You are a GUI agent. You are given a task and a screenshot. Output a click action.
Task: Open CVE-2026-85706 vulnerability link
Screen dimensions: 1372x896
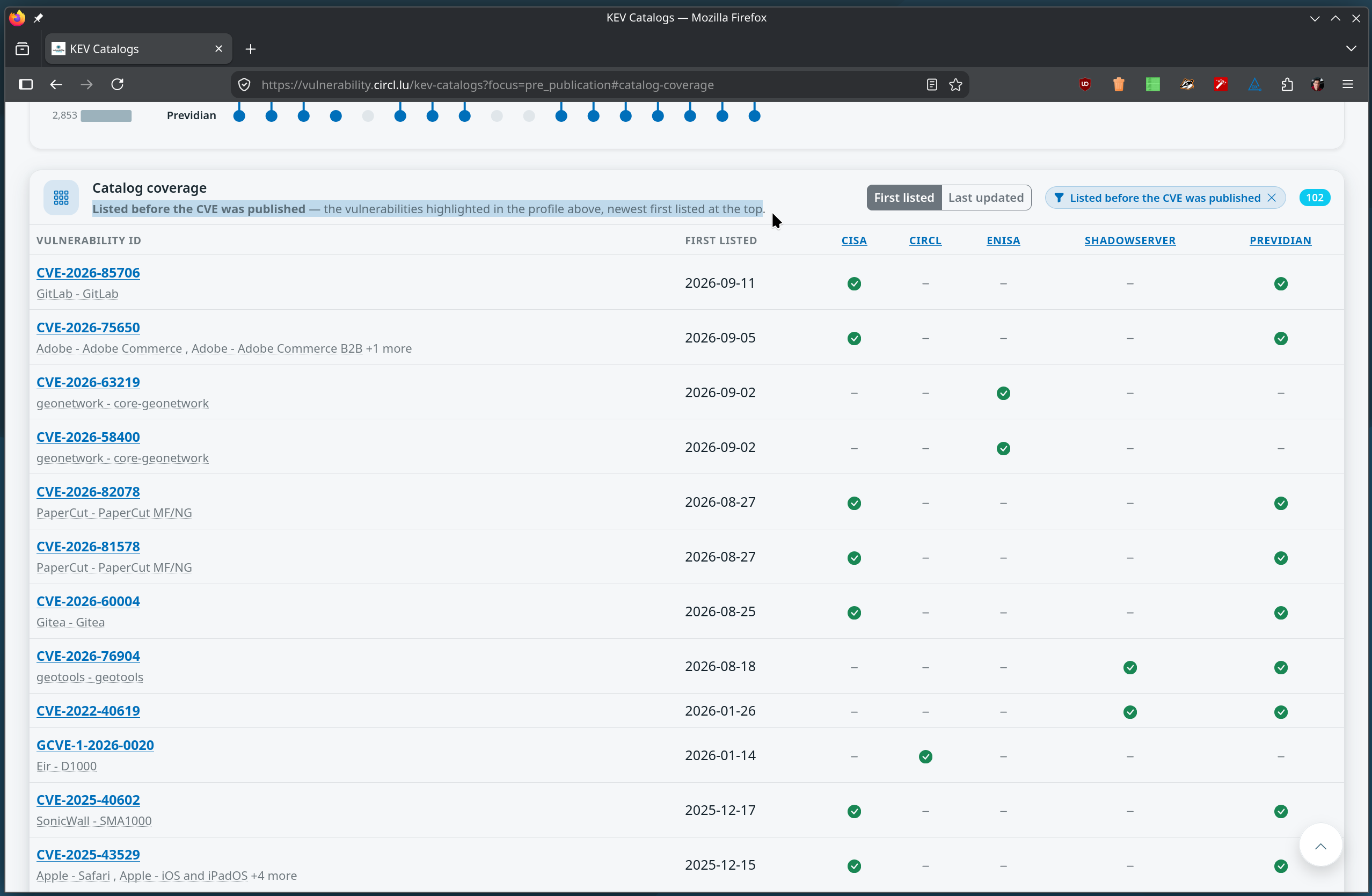(x=88, y=273)
